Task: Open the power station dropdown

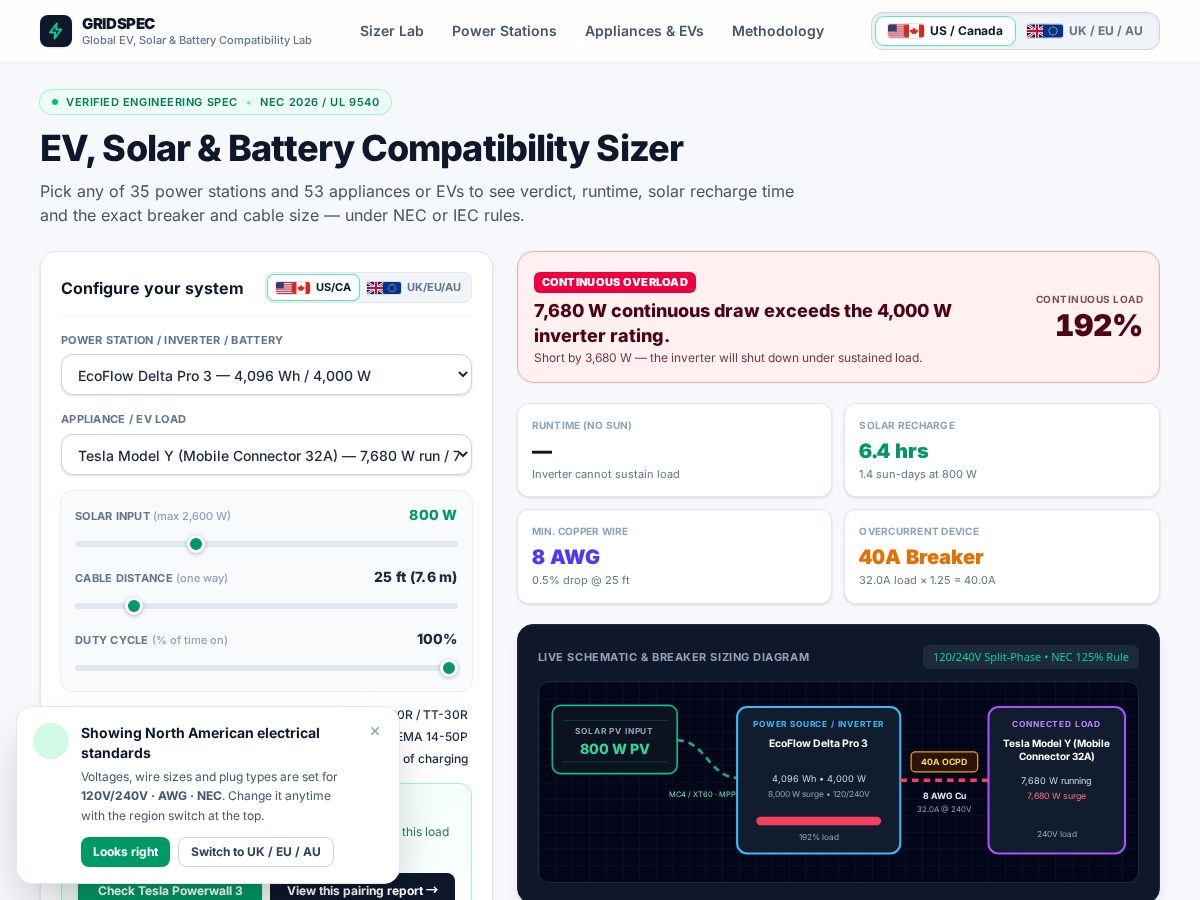Action: [x=266, y=375]
